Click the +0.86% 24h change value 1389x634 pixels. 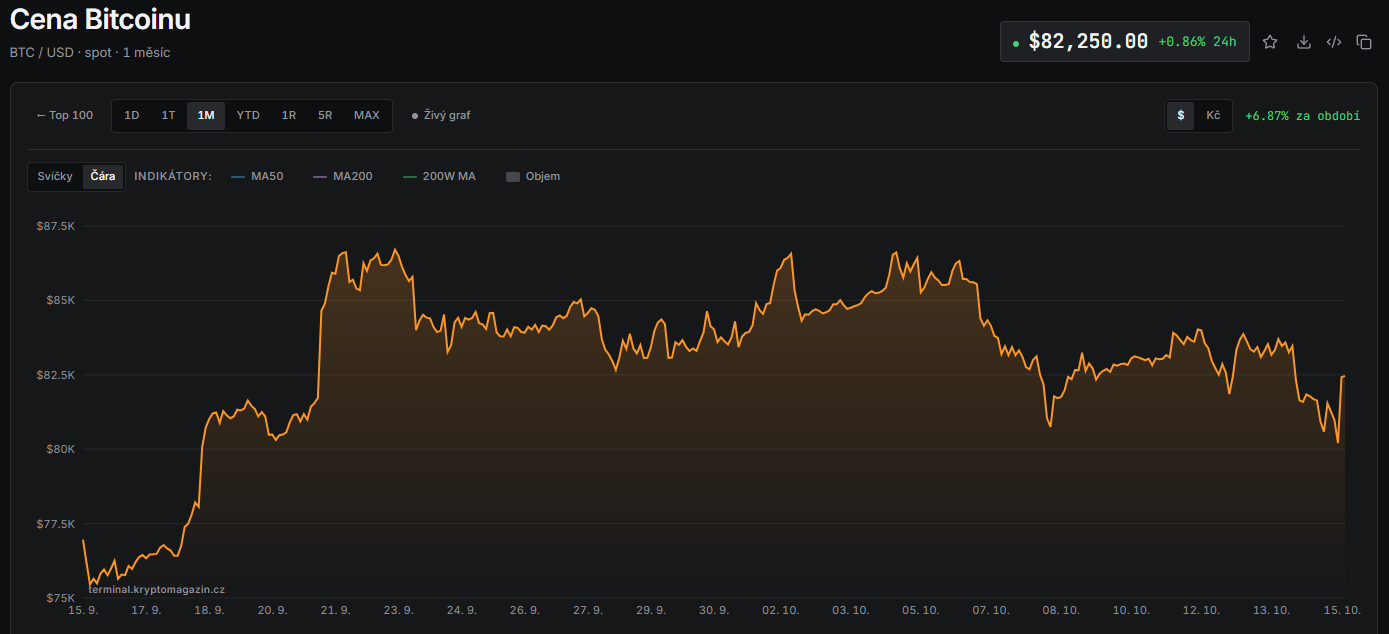click(x=1197, y=42)
